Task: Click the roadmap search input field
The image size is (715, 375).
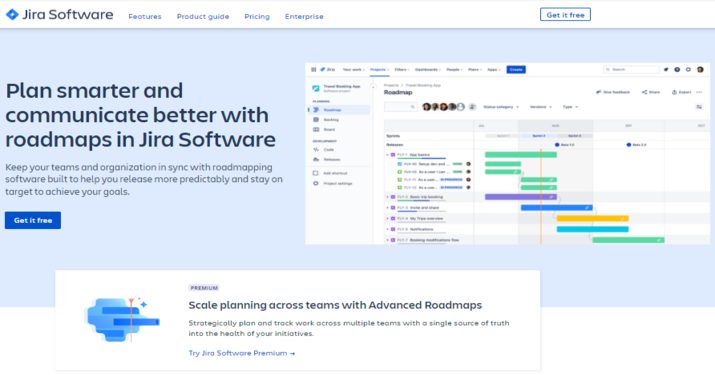Action: pyautogui.click(x=400, y=107)
